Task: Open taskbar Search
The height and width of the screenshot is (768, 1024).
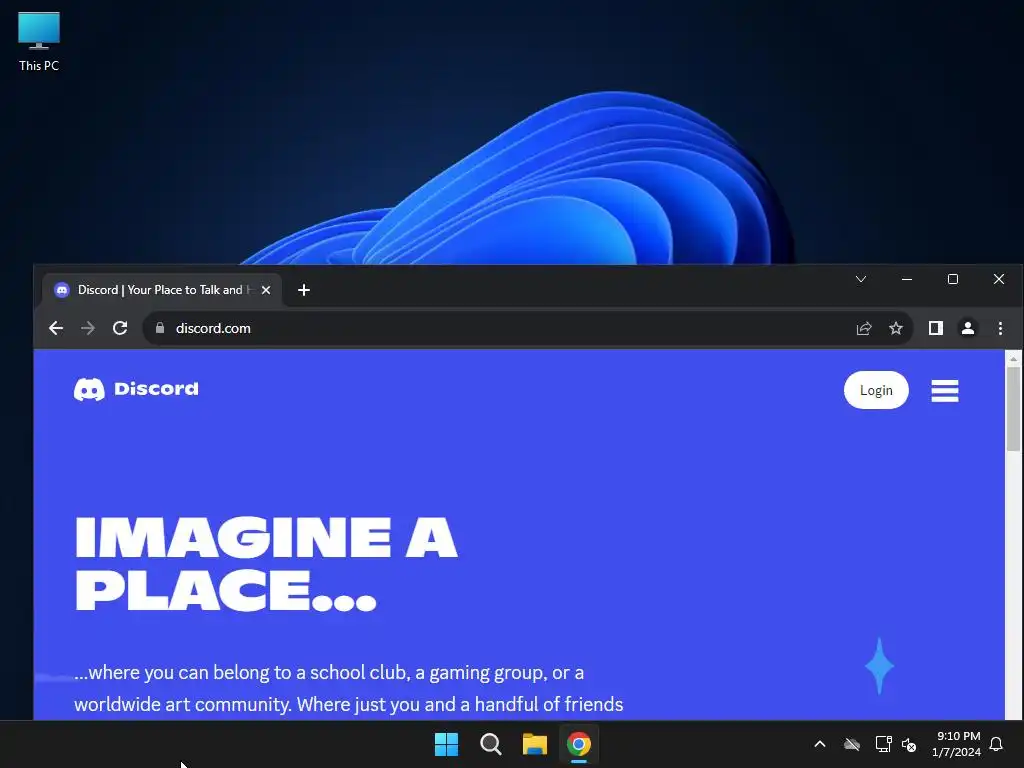Action: point(490,744)
